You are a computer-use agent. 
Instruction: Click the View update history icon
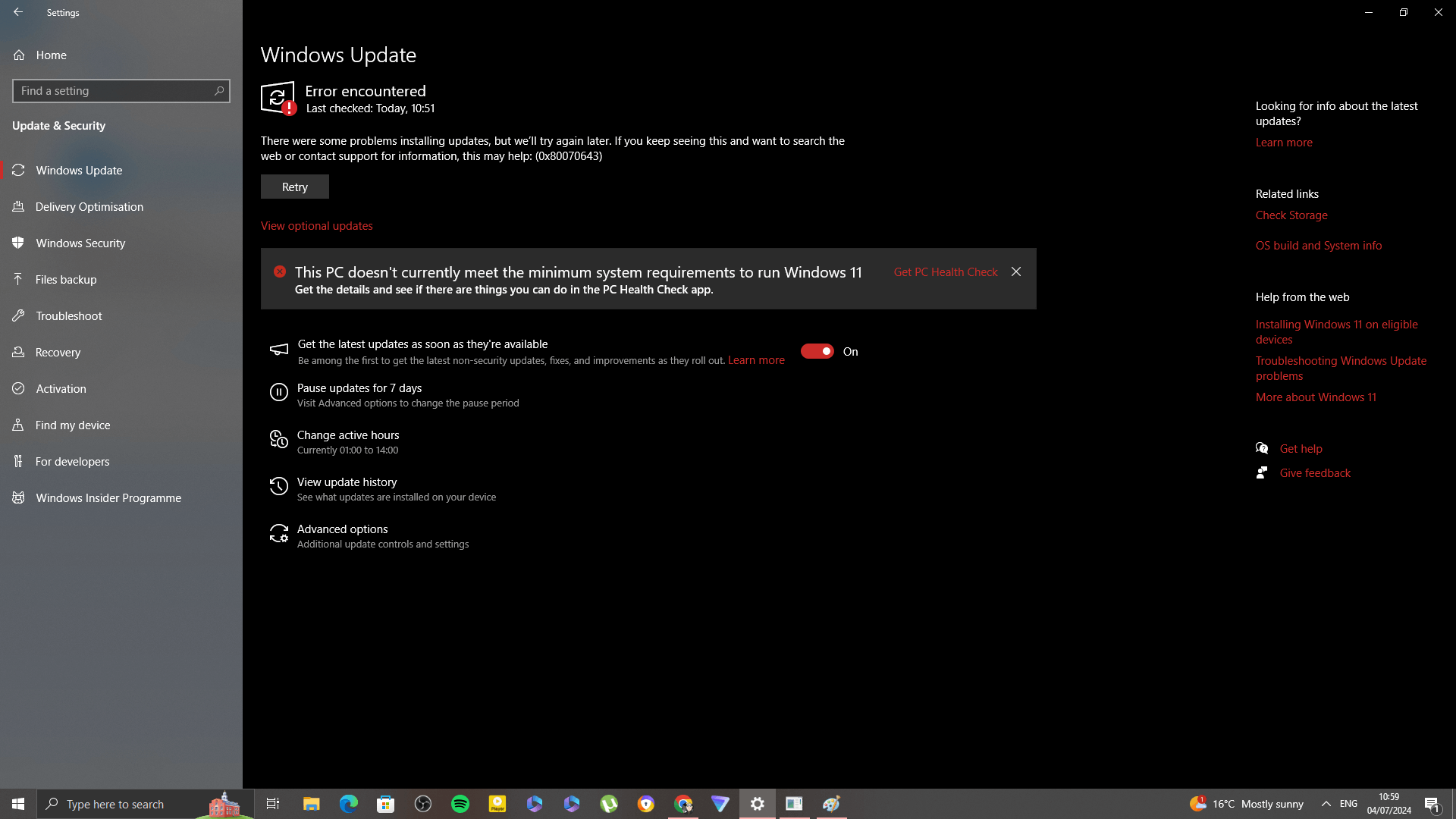pyautogui.click(x=278, y=487)
